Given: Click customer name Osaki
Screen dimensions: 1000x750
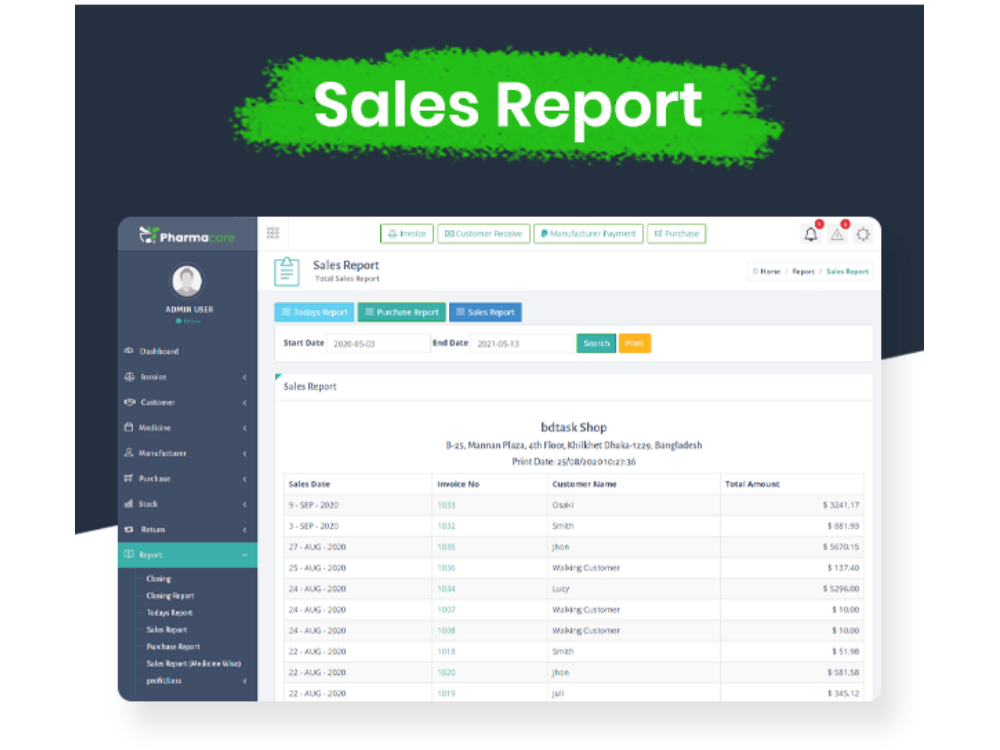Looking at the screenshot, I should coord(562,505).
